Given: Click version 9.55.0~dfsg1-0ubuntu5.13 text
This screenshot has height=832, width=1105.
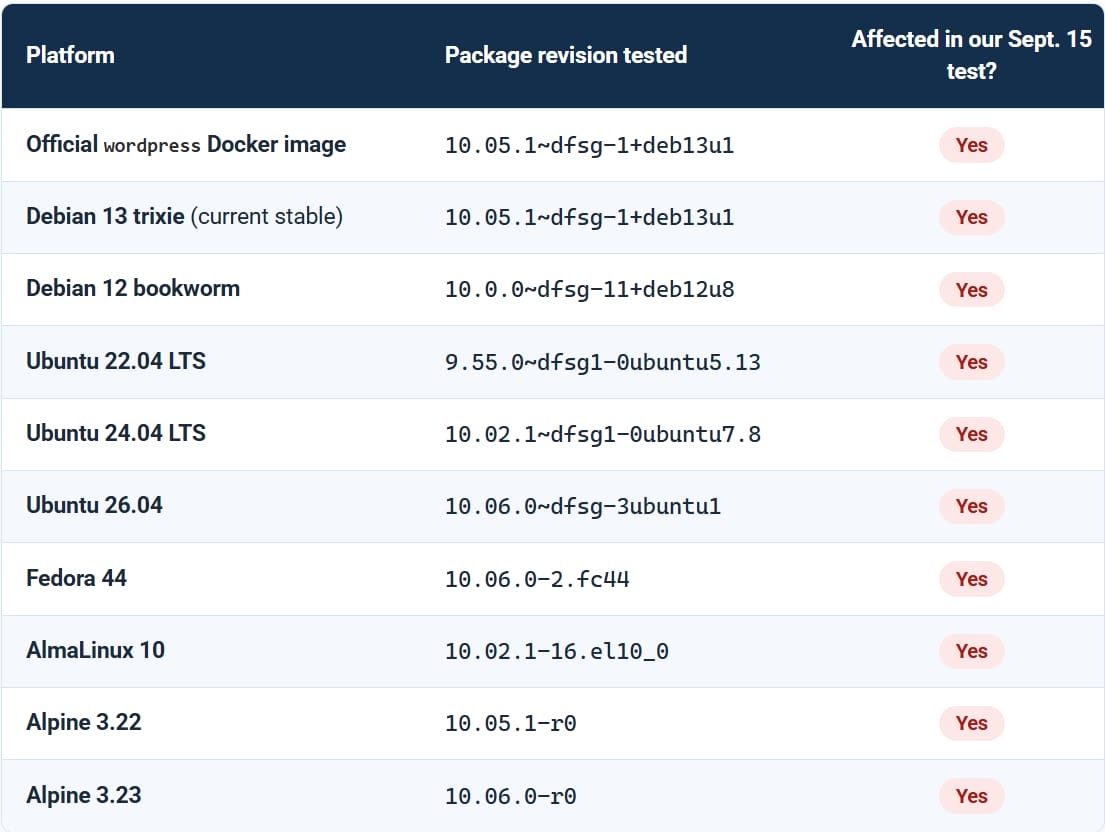Looking at the screenshot, I should [x=603, y=362].
